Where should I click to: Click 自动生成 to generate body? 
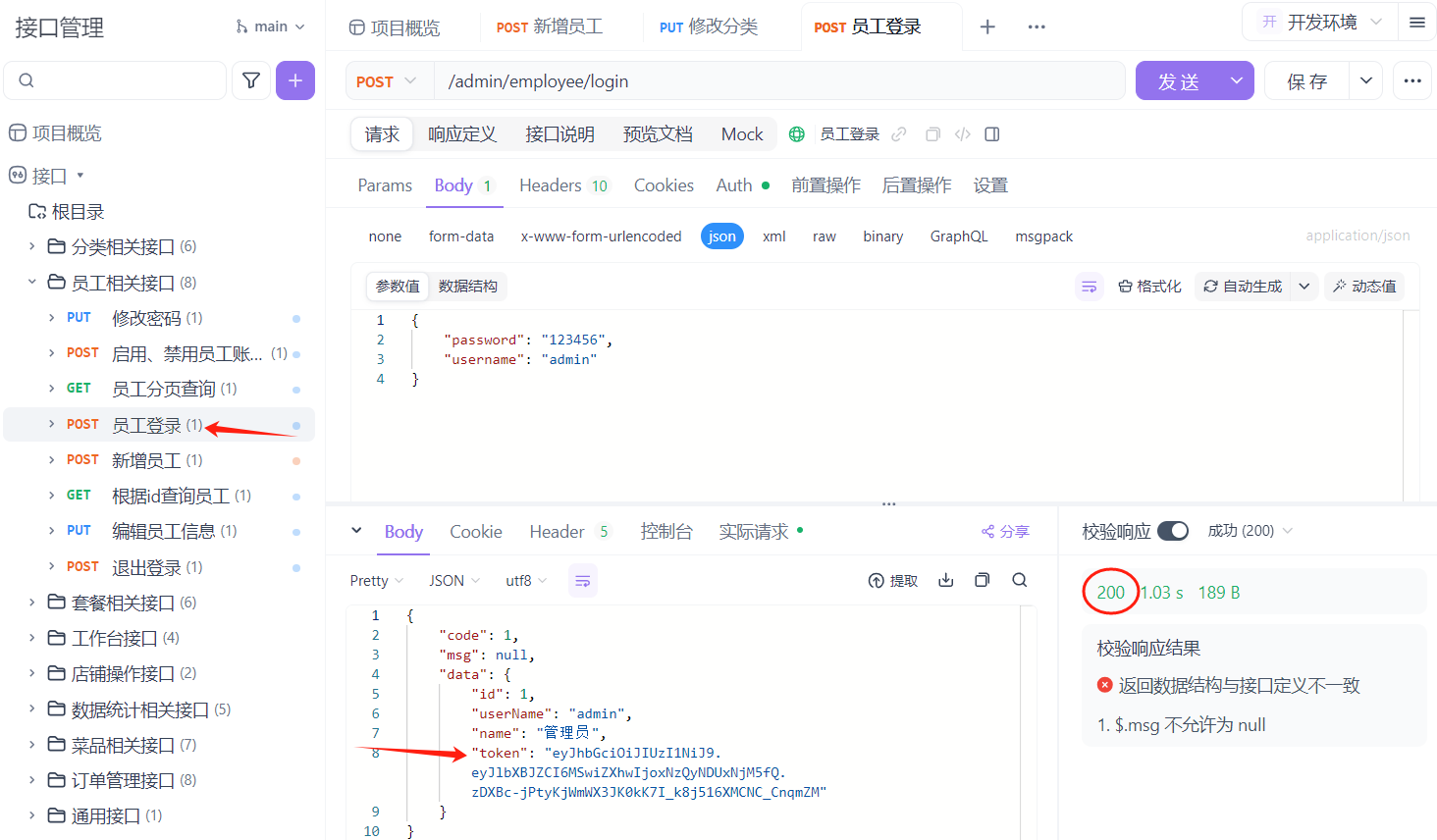[1243, 287]
